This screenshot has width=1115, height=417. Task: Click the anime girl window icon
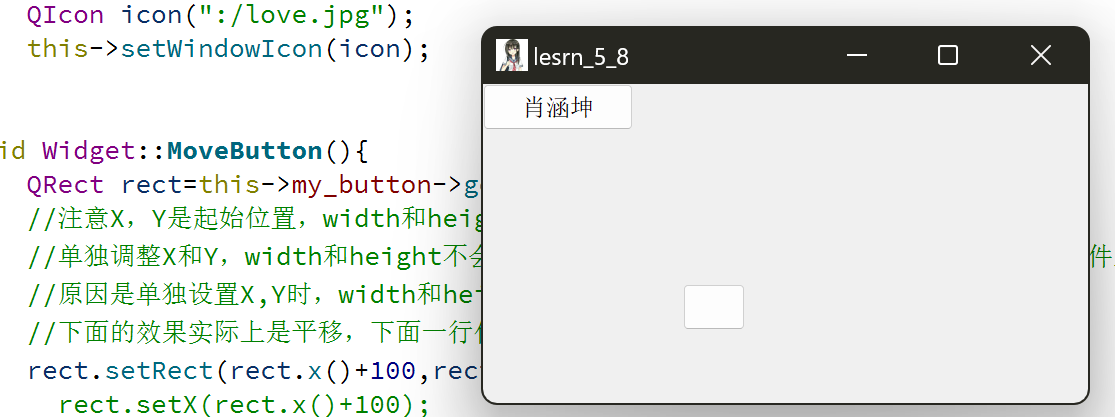(511, 56)
